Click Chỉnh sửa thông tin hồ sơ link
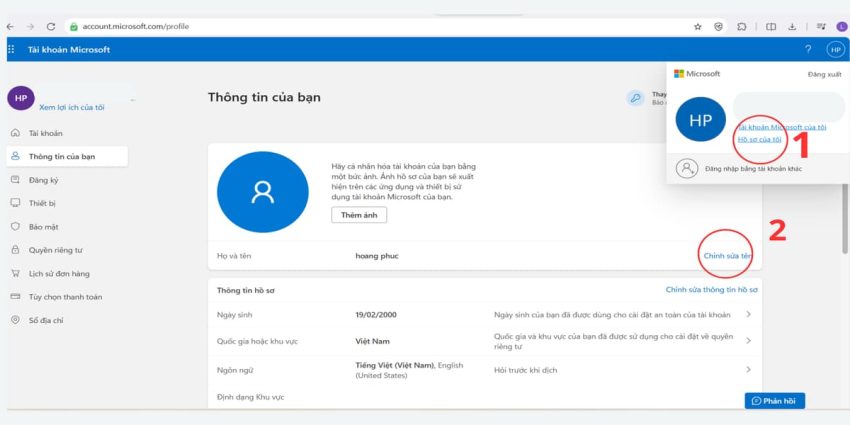 pyautogui.click(x=712, y=290)
